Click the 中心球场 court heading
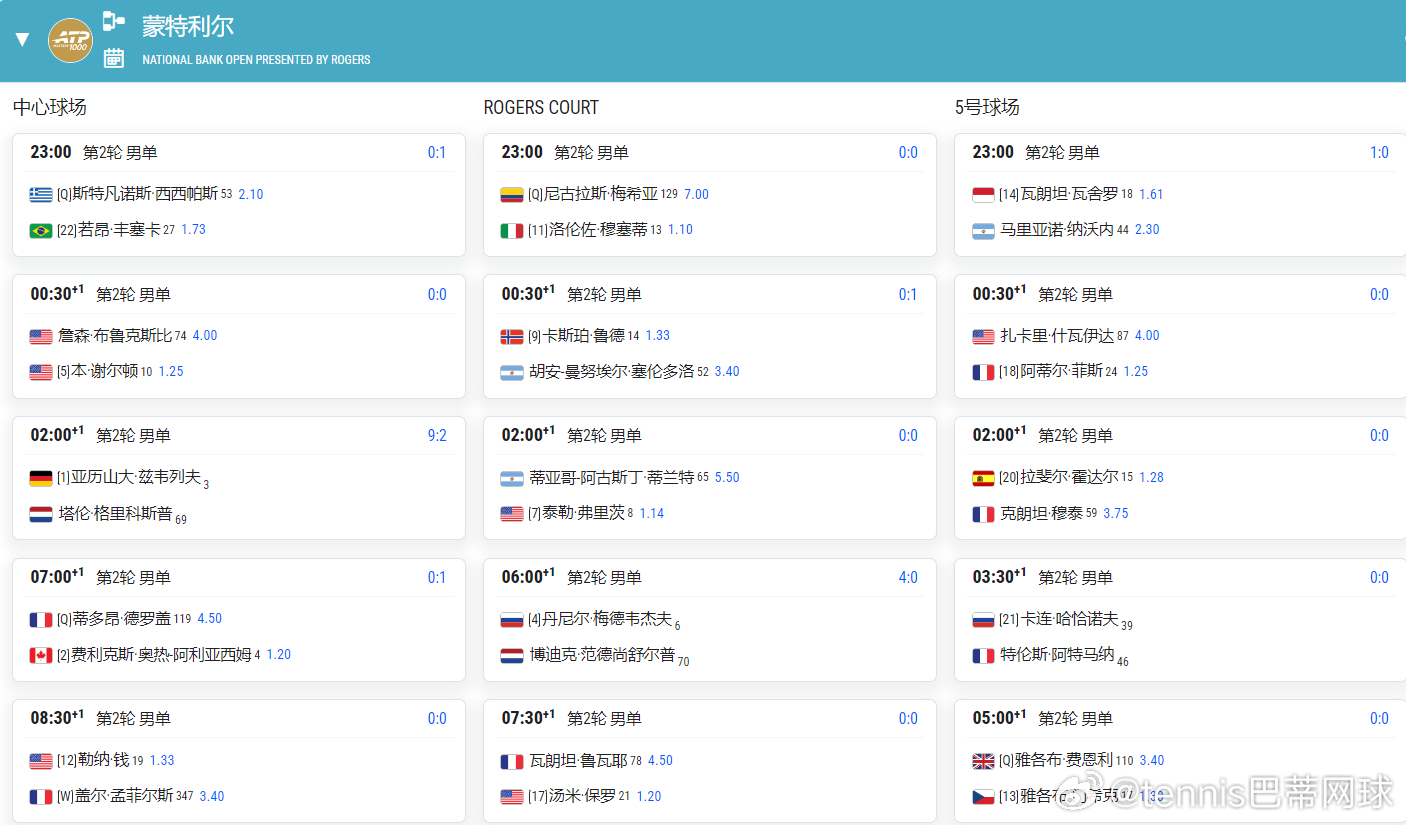Screen dimensions: 1406x825 point(50,107)
